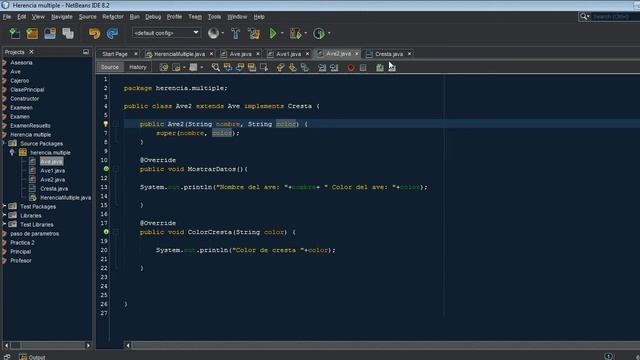Image resolution: width=640 pixels, height=360 pixels.
Task: Open the Refactor menu
Action: click(x=113, y=17)
